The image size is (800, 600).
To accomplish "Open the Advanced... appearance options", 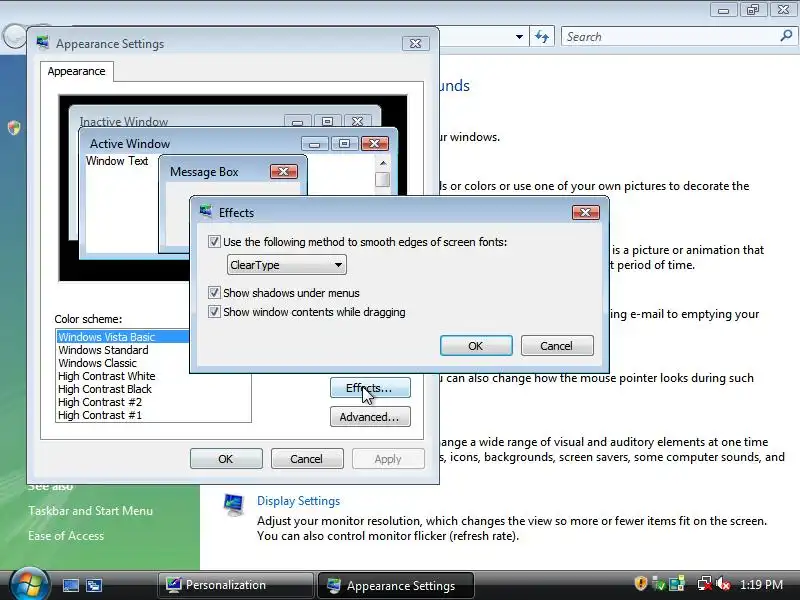I will (370, 417).
